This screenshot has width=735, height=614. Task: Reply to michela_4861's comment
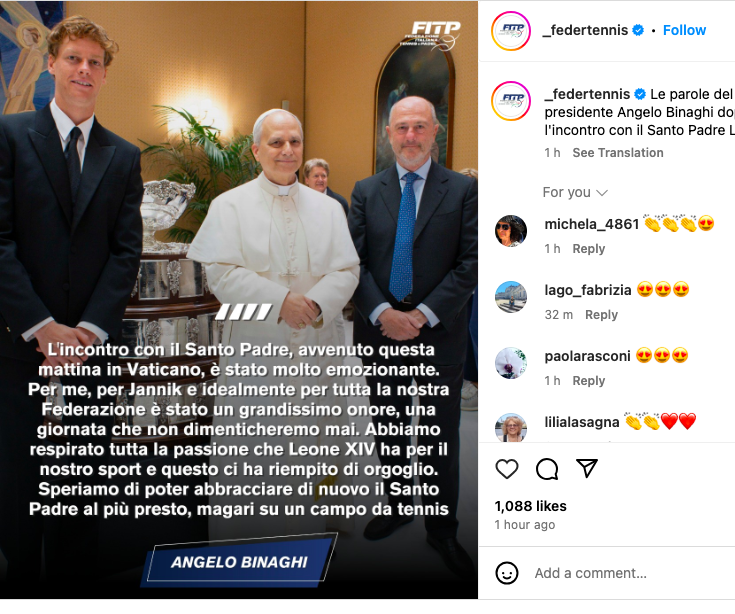(x=589, y=248)
